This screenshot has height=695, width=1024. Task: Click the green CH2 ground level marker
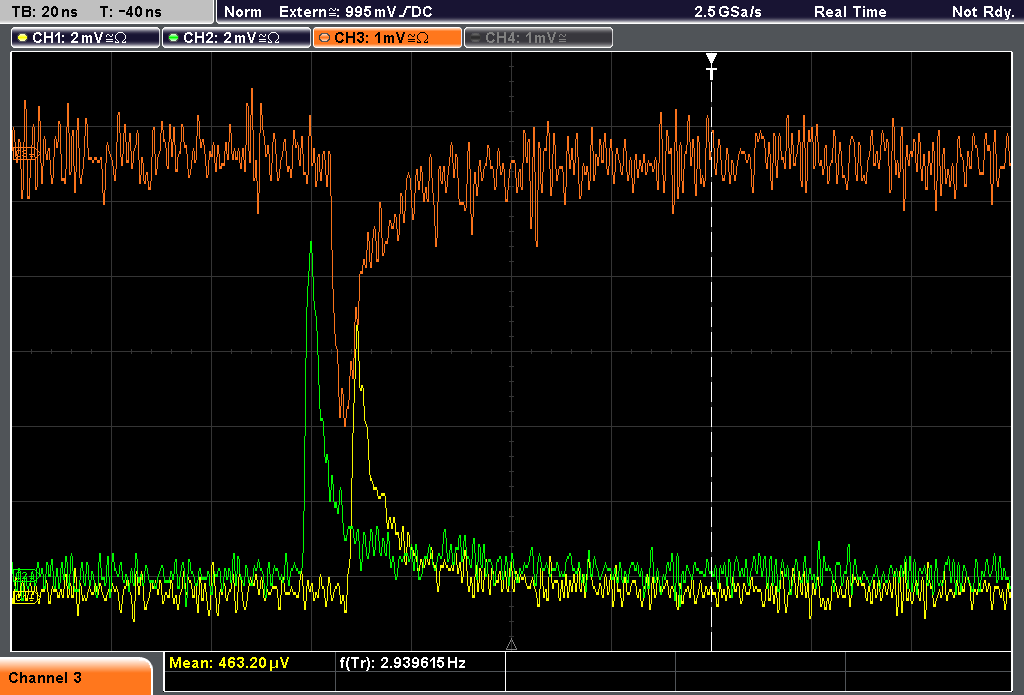pyautogui.click(x=25, y=575)
